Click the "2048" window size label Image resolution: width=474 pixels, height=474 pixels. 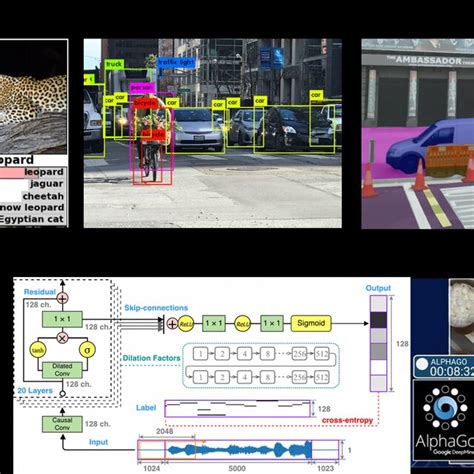(165, 431)
